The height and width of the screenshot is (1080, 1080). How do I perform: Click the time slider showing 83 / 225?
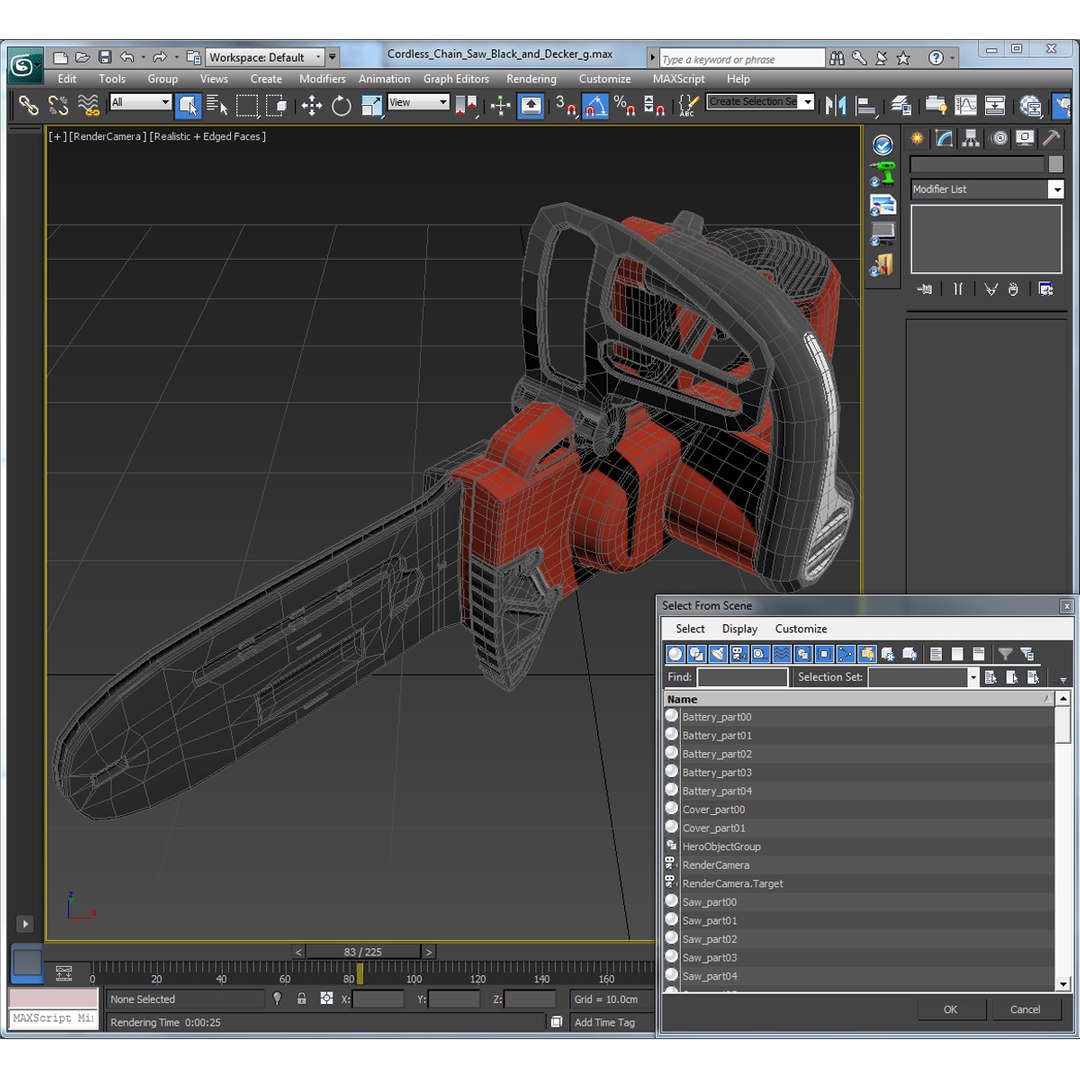click(x=363, y=952)
